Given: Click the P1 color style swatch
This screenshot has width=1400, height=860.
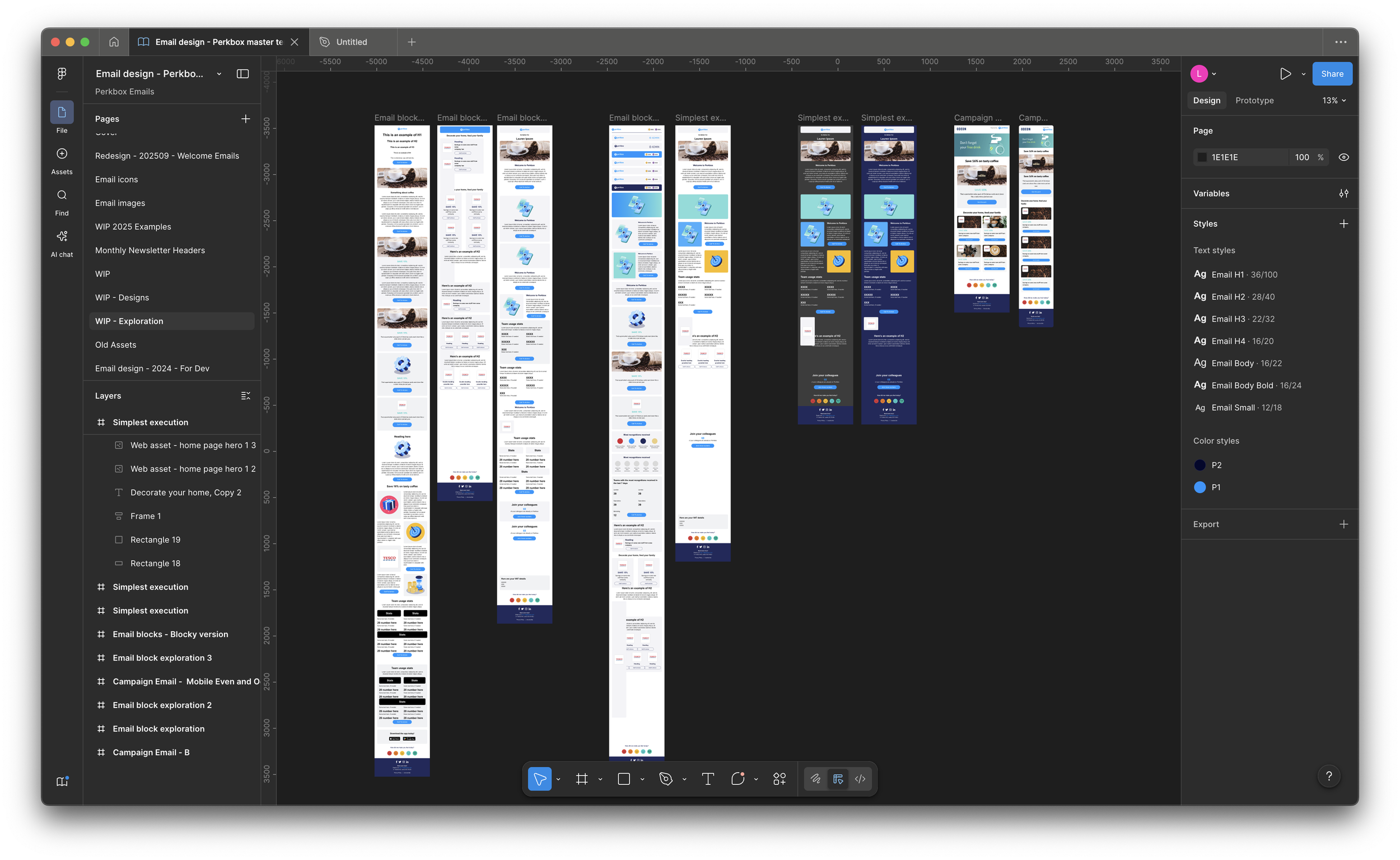Looking at the screenshot, I should [x=1200, y=487].
